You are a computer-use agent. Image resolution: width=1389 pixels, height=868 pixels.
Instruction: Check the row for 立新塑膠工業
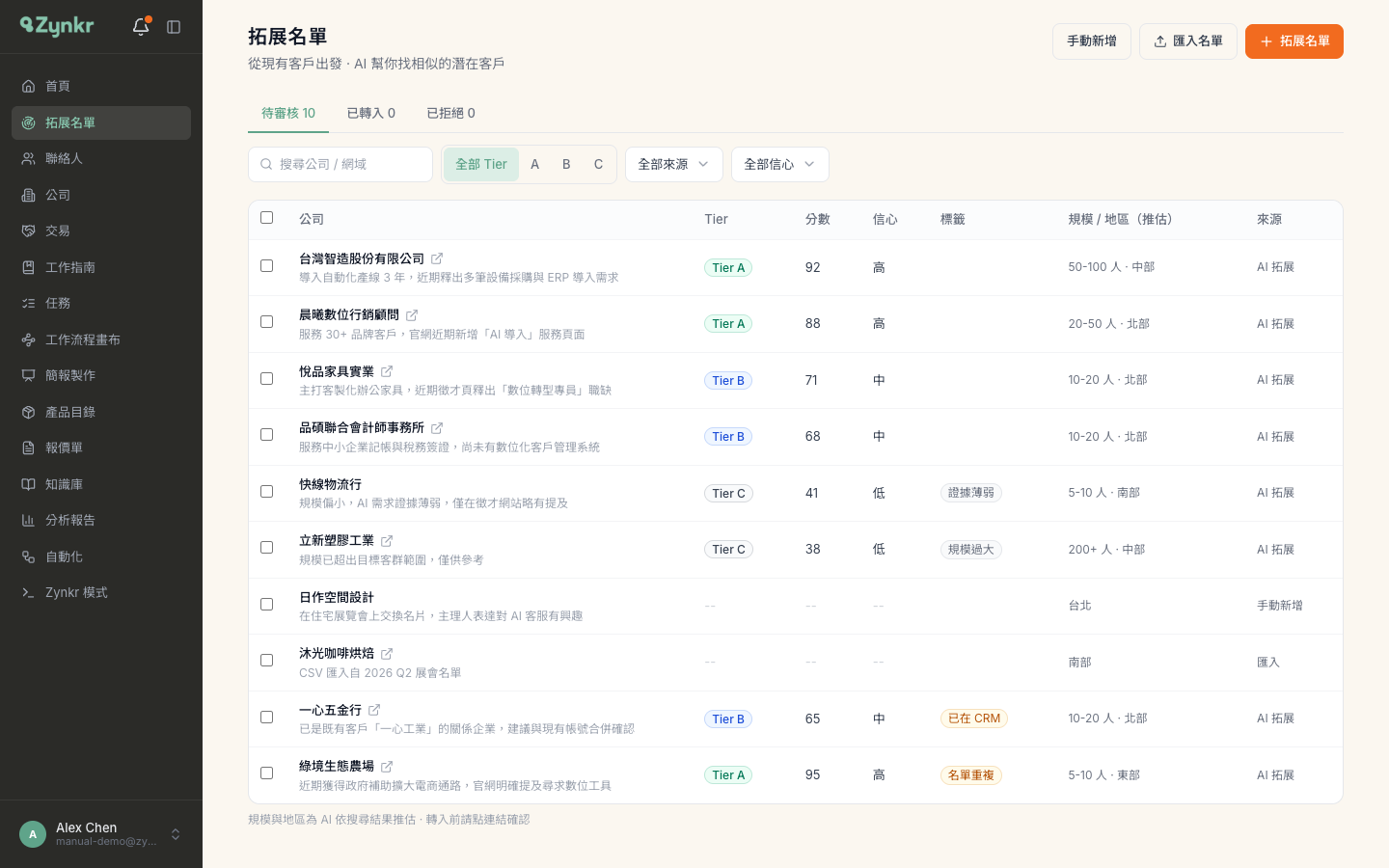click(x=267, y=548)
